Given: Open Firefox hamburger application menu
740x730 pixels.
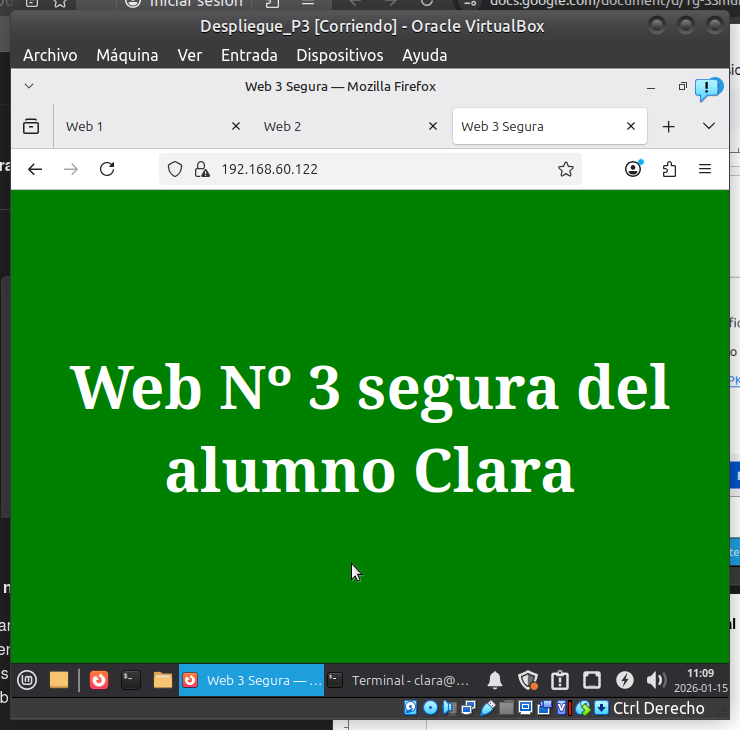Looking at the screenshot, I should [x=705, y=169].
